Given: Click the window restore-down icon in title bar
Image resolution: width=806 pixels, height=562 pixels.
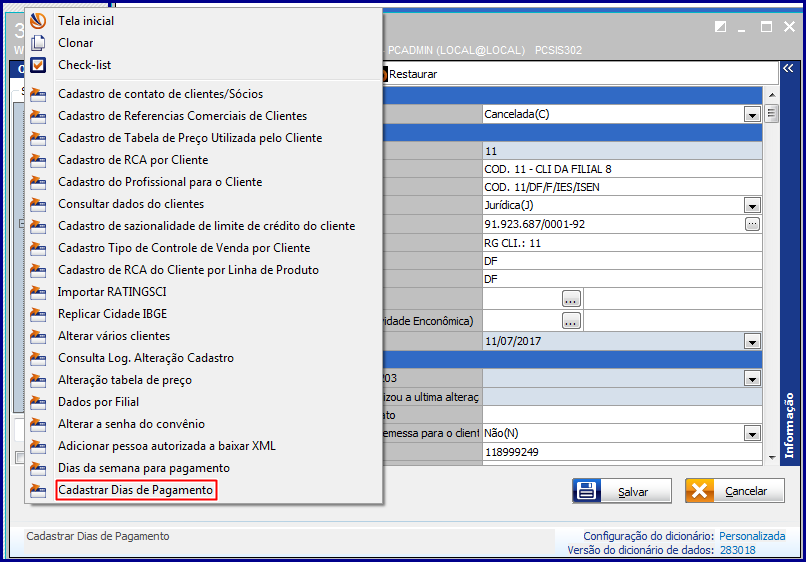Looking at the screenshot, I should click(720, 27).
